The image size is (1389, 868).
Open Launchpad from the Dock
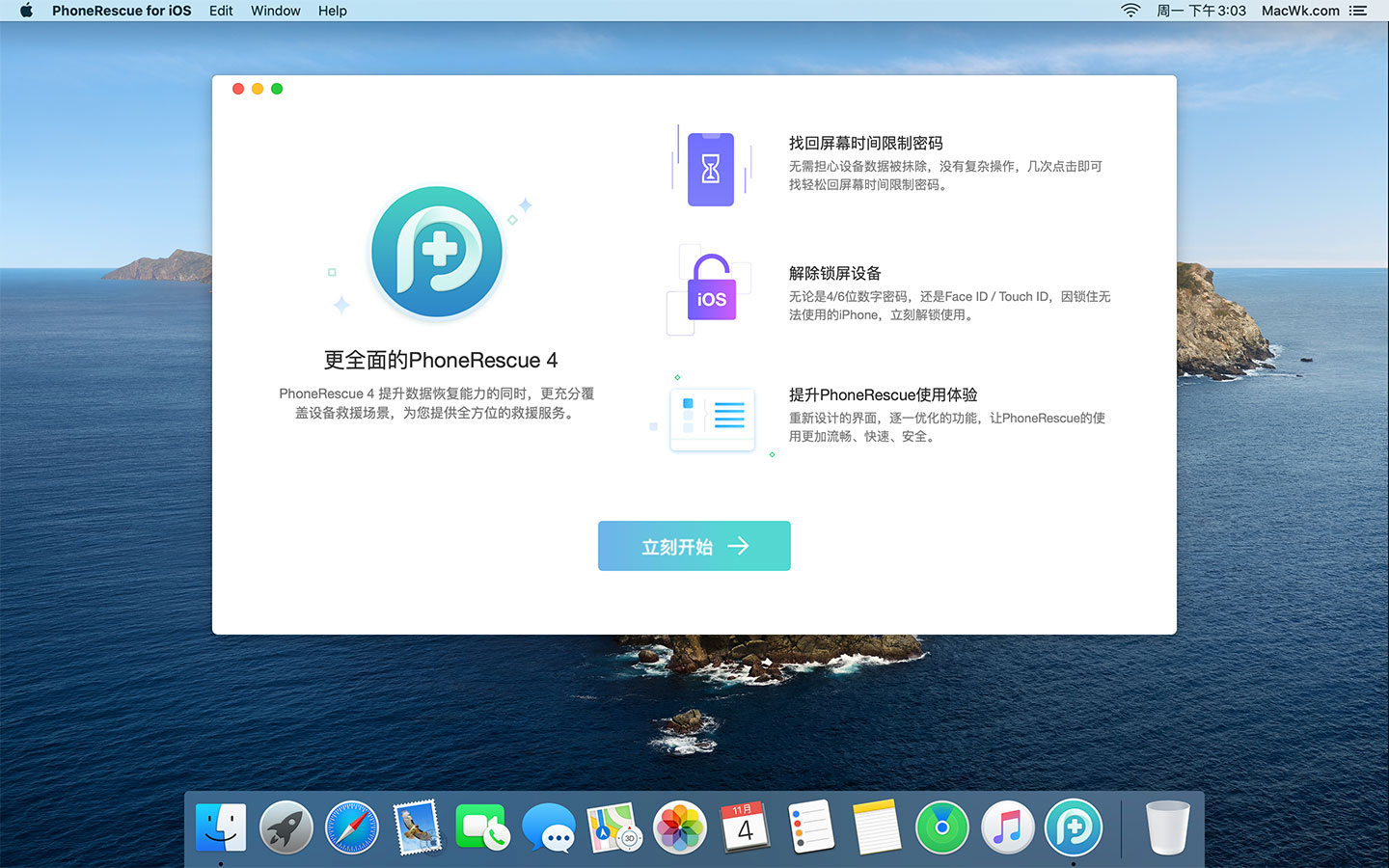pyautogui.click(x=286, y=827)
